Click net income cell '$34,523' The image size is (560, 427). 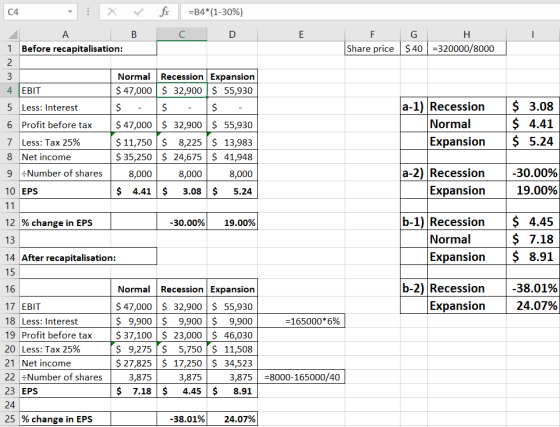pos(232,363)
